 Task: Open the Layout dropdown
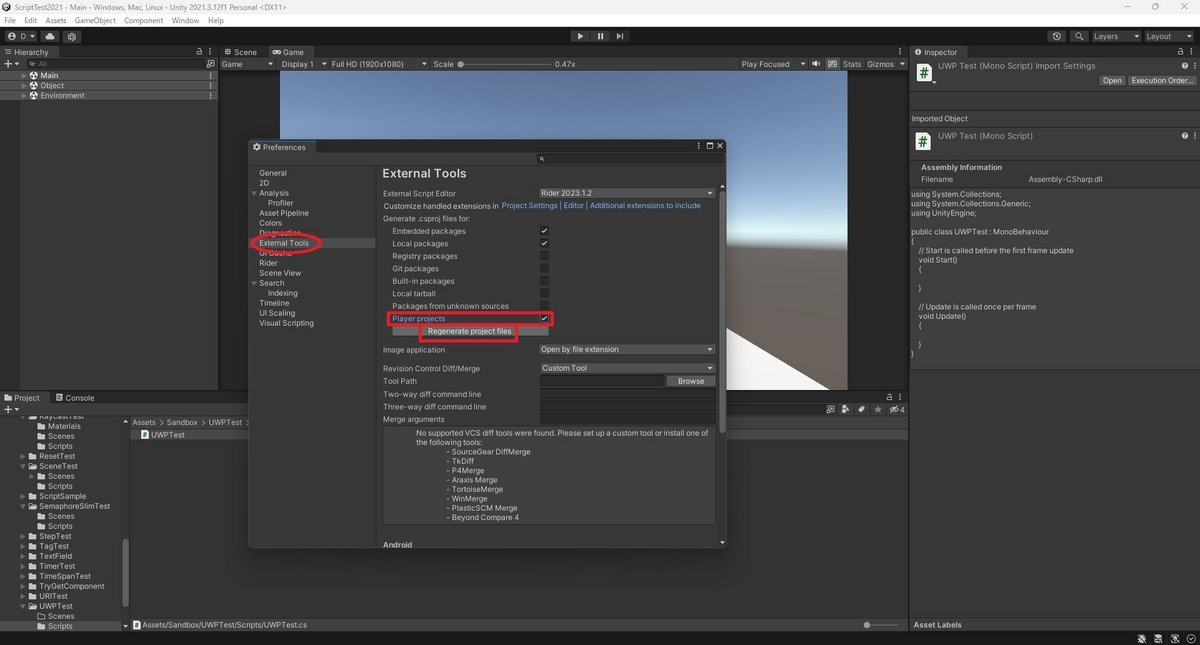(1168, 36)
